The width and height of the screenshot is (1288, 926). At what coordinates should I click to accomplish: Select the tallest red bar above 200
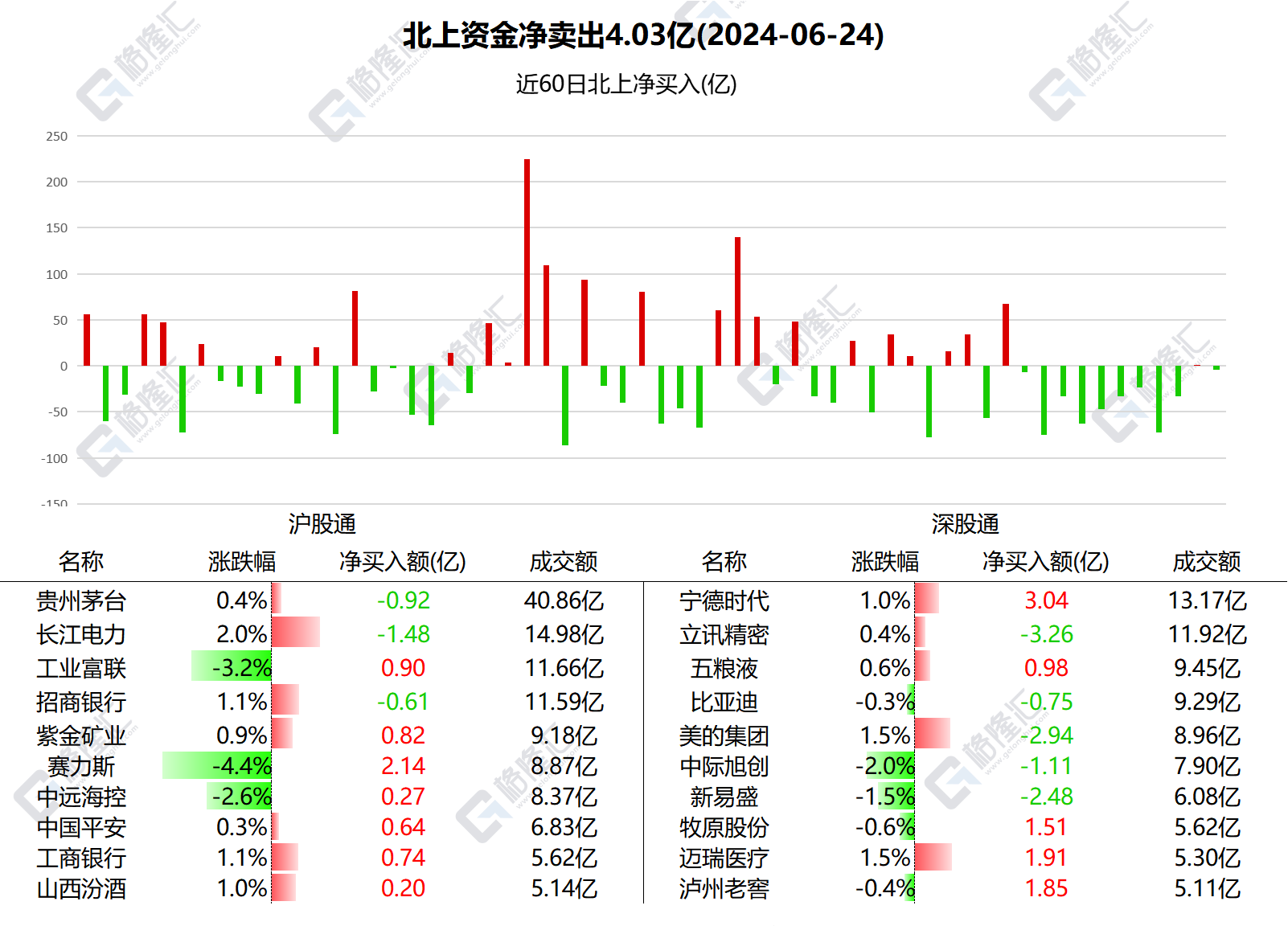pyautogui.click(x=527, y=262)
